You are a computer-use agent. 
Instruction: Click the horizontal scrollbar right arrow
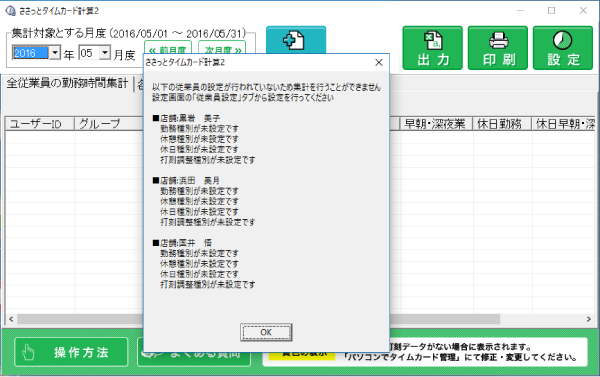589,319
